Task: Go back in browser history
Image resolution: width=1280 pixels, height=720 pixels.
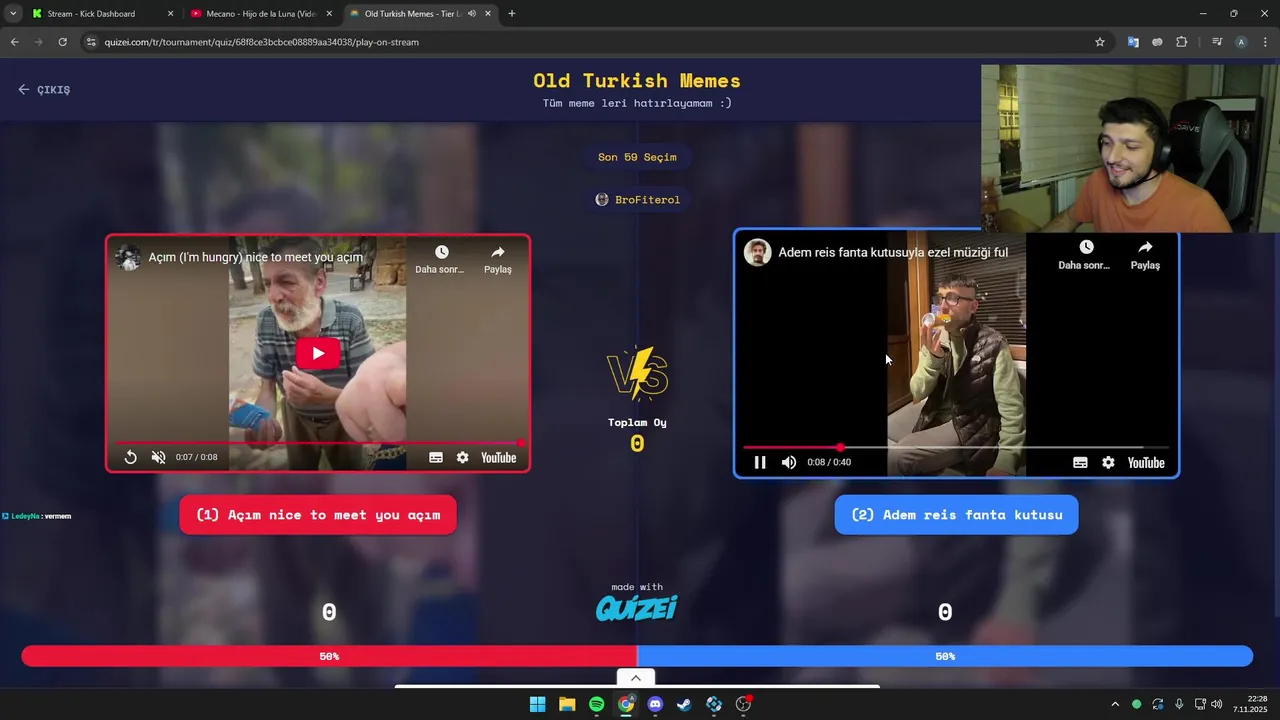Action: (14, 42)
